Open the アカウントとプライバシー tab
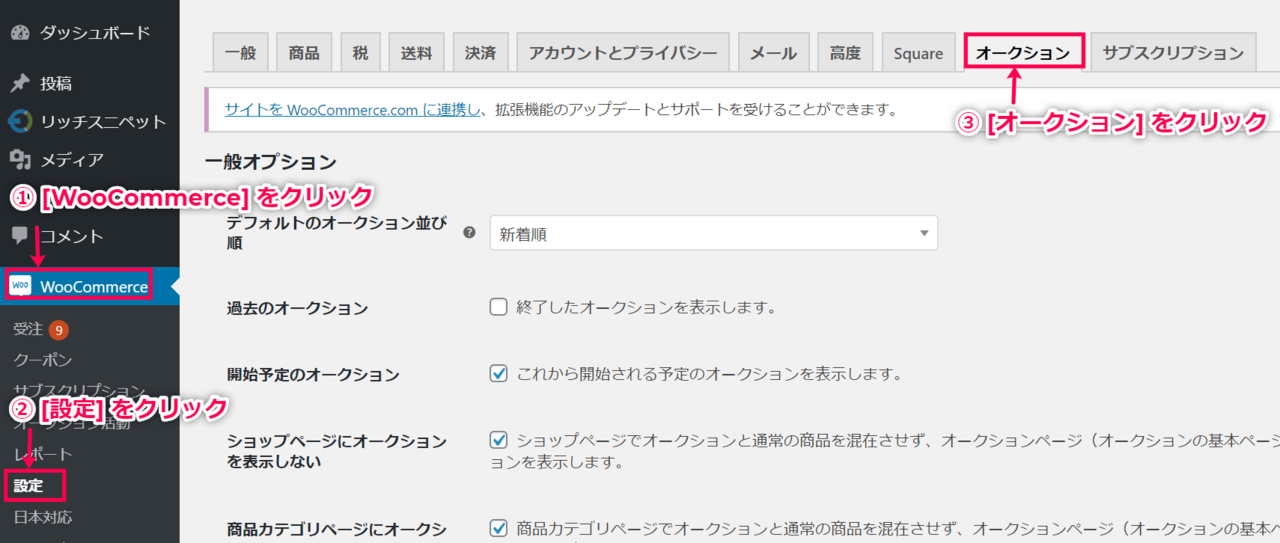The width and height of the screenshot is (1280, 543). click(x=623, y=53)
